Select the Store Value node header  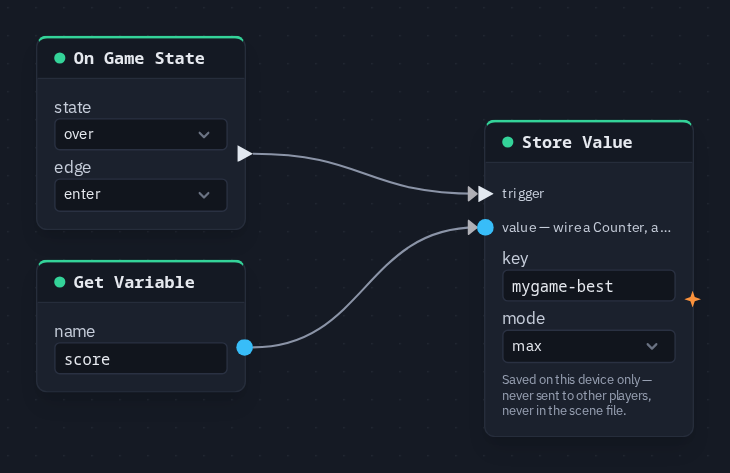click(588, 142)
